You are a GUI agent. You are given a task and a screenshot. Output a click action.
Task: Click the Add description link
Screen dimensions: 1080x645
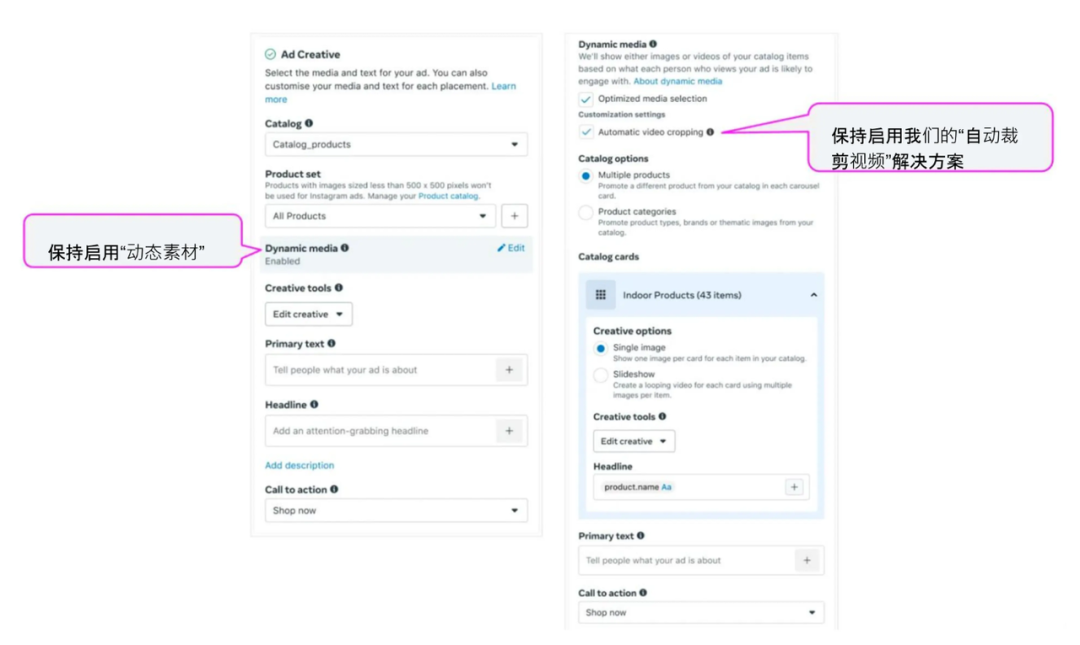pos(299,465)
